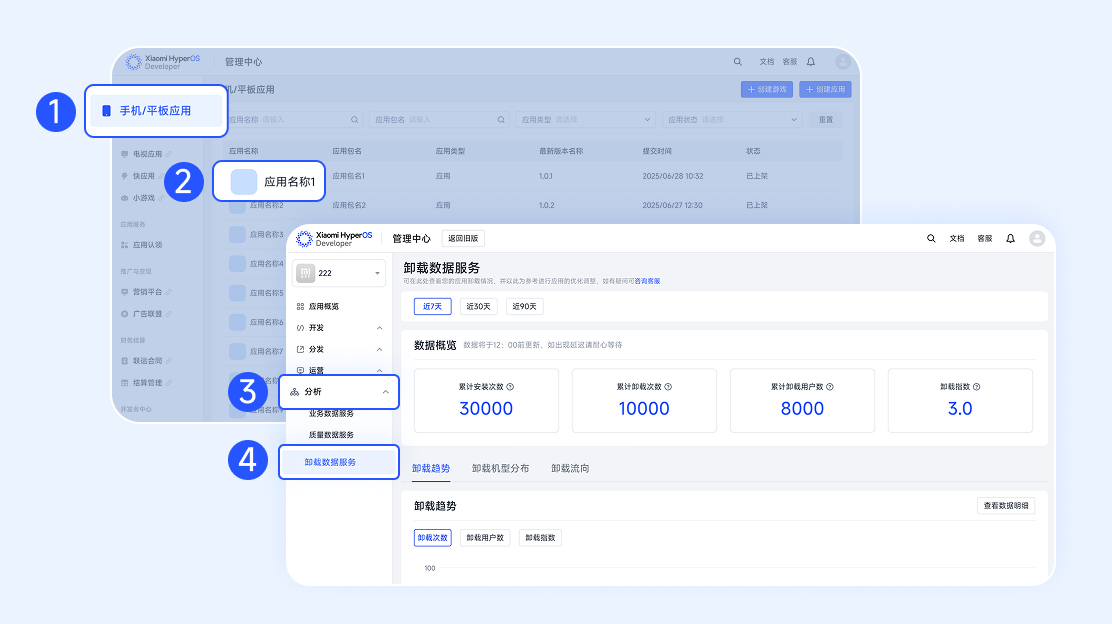Click phone icon beside 手机/平板应用
Image resolution: width=1112 pixels, height=624 pixels.
pos(106,111)
